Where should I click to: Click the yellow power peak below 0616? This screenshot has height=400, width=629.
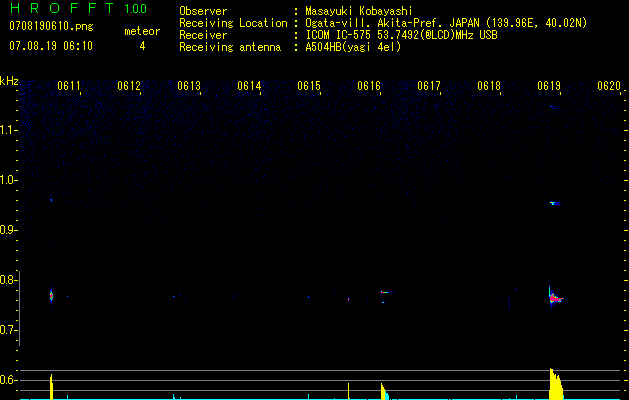(385, 391)
